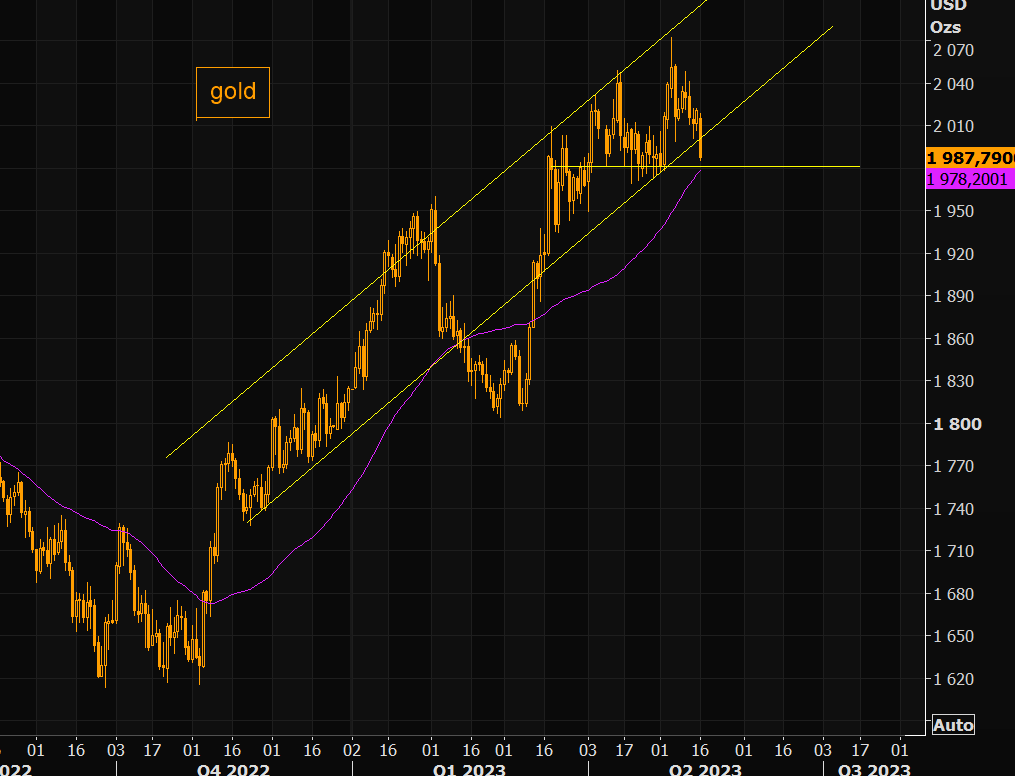Click the Ozs unit label
This screenshot has width=1015, height=776.
[x=945, y=27]
